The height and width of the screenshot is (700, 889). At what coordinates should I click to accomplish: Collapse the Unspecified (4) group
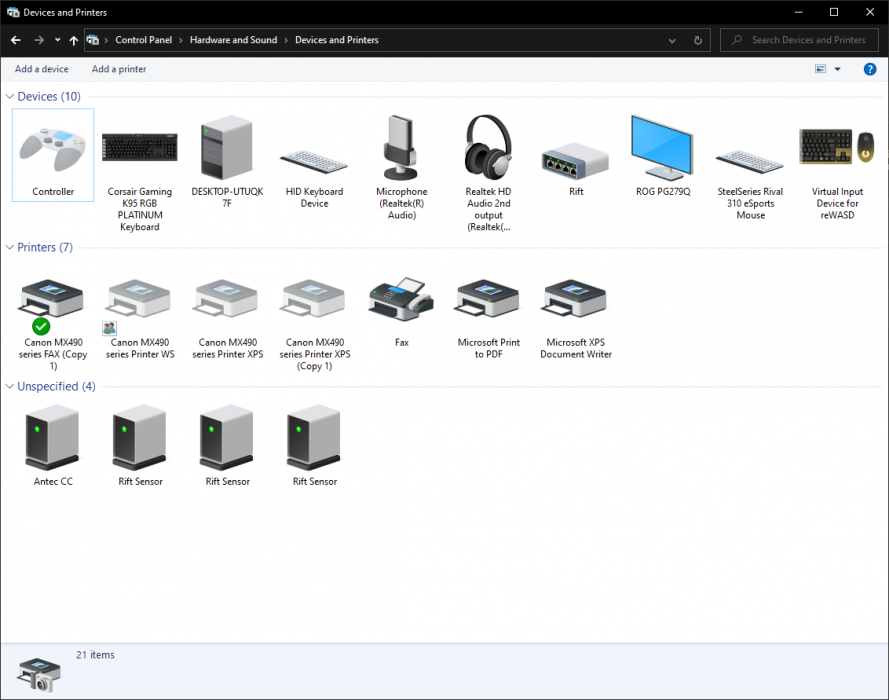10,386
